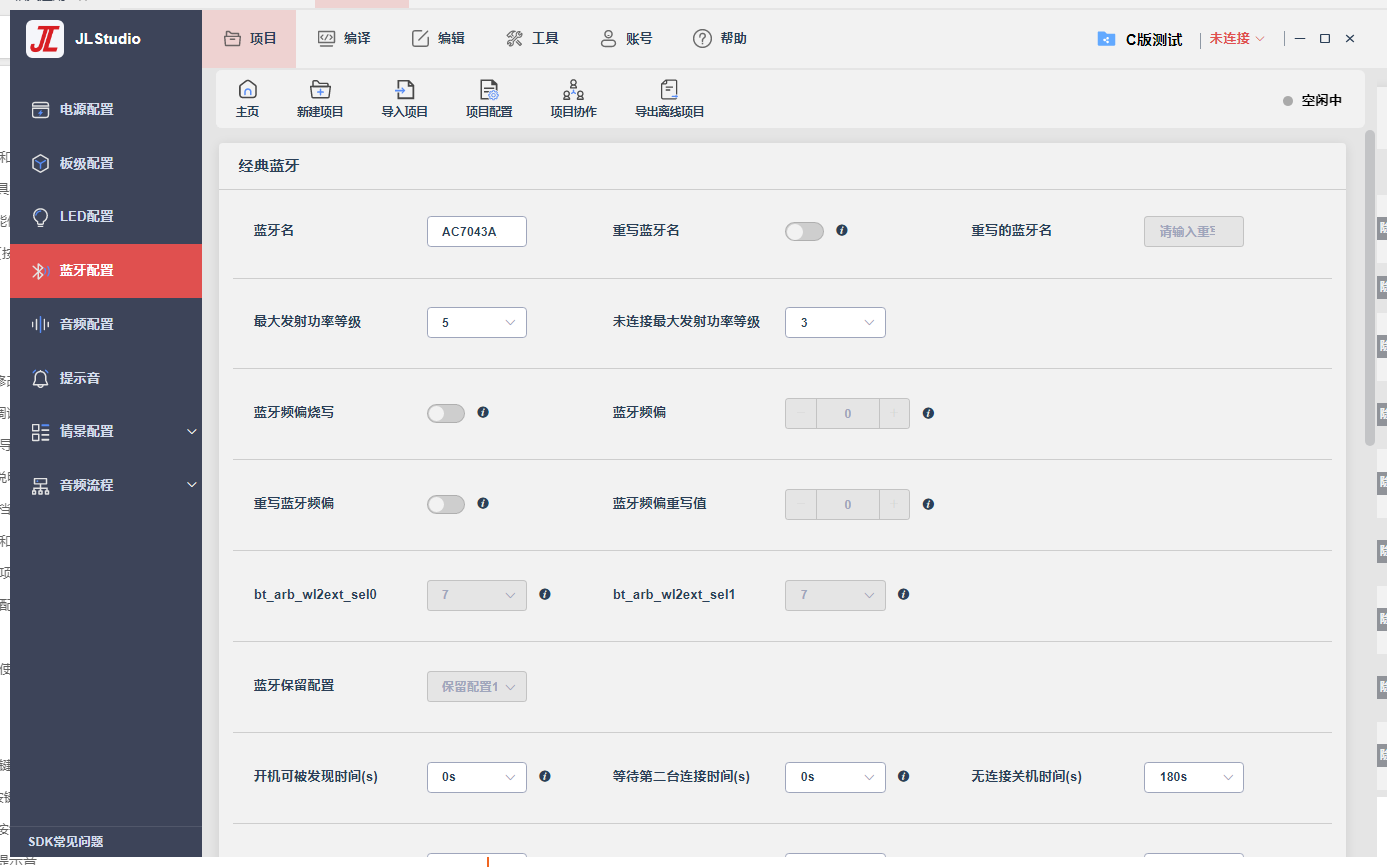Open the 账号 account menu
Image resolution: width=1387 pixels, height=867 pixels.
(626, 39)
